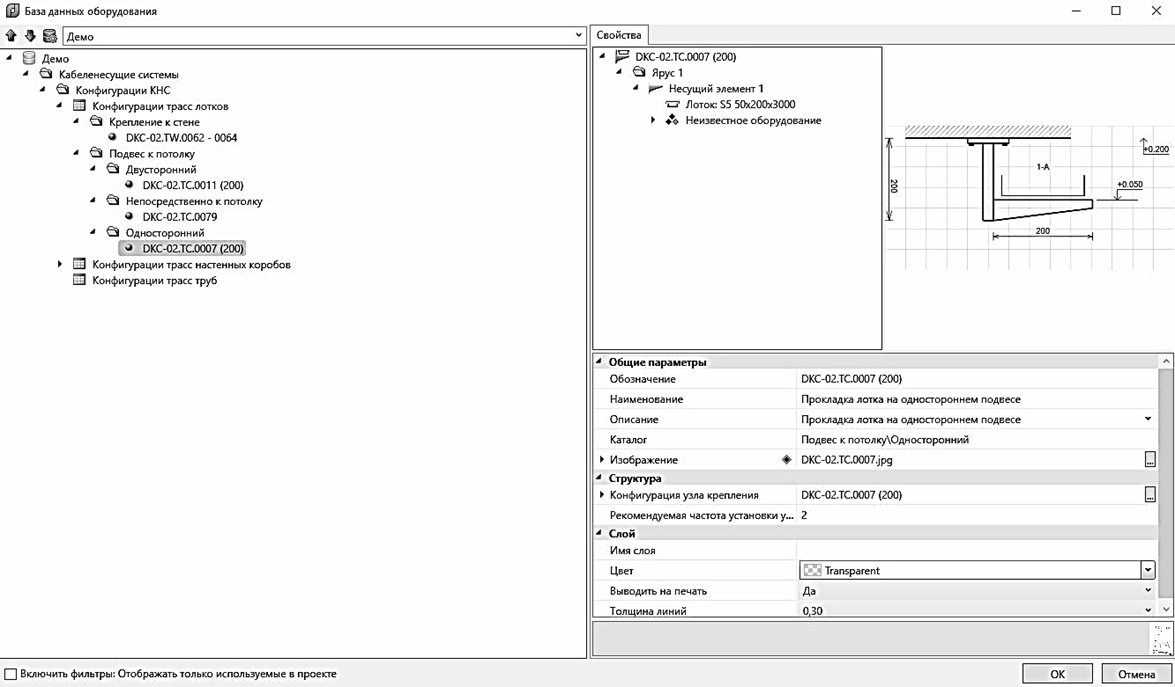Click the diamond marker next to Изображение
The height and width of the screenshot is (687, 1175).
tap(786, 460)
